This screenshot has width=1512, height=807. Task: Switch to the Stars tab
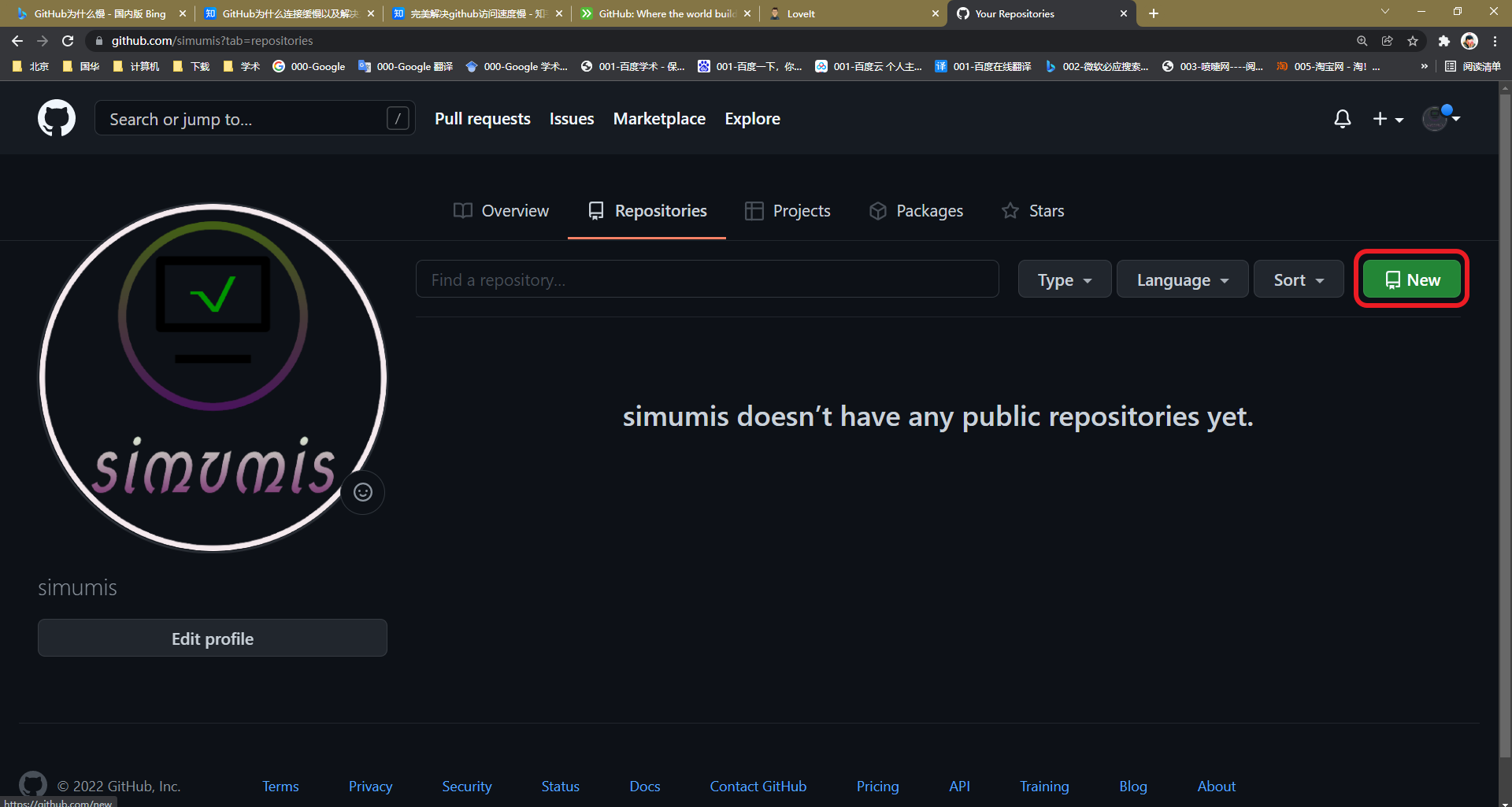[x=1032, y=211]
